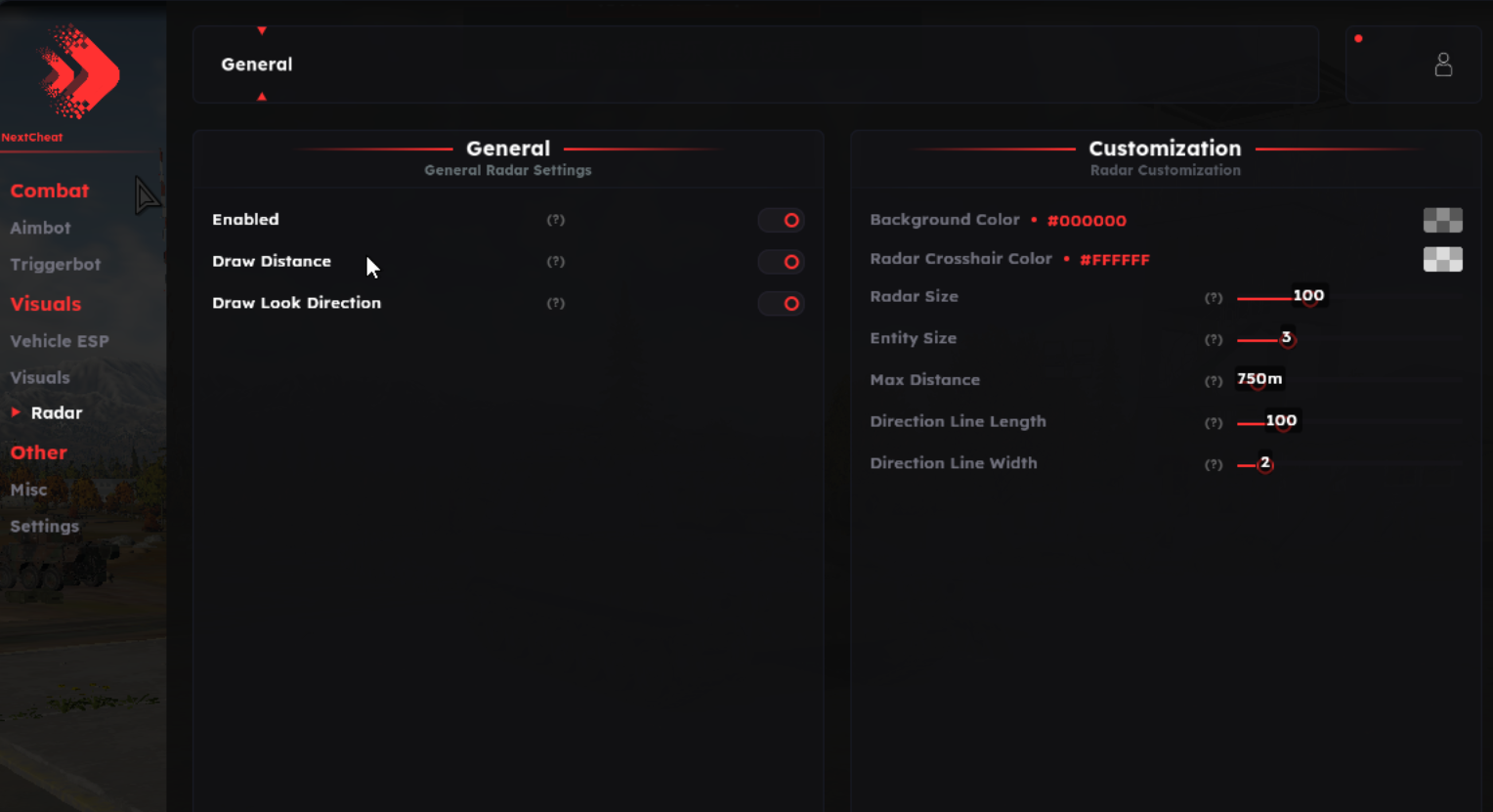Select the General tab at top
Screen dimensions: 1493x812
tap(257, 64)
